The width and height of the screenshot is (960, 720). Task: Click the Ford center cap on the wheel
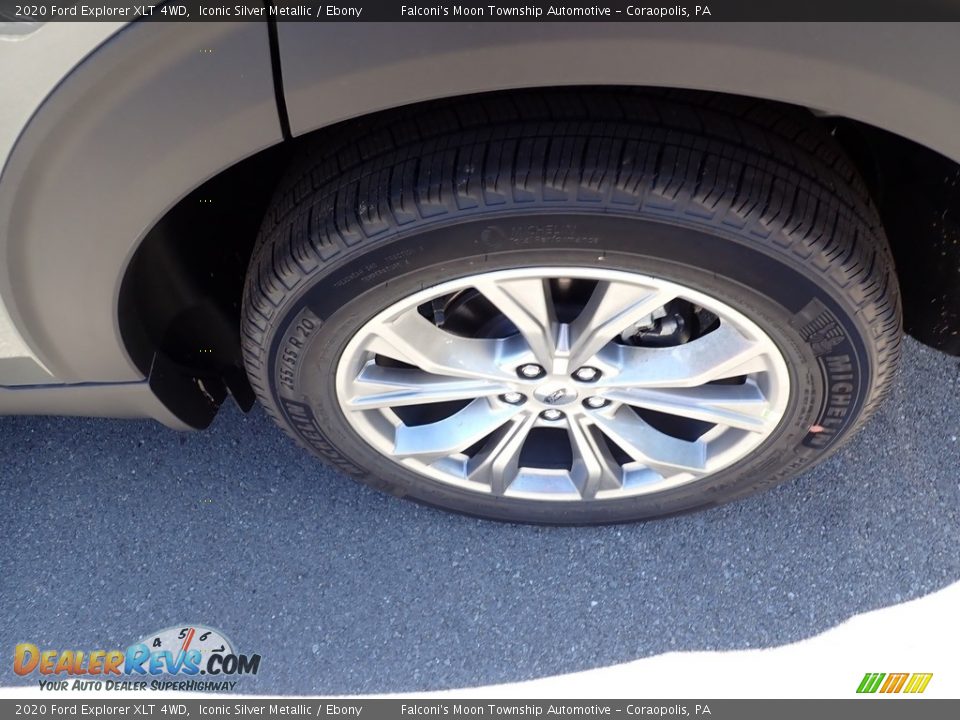[x=555, y=395]
